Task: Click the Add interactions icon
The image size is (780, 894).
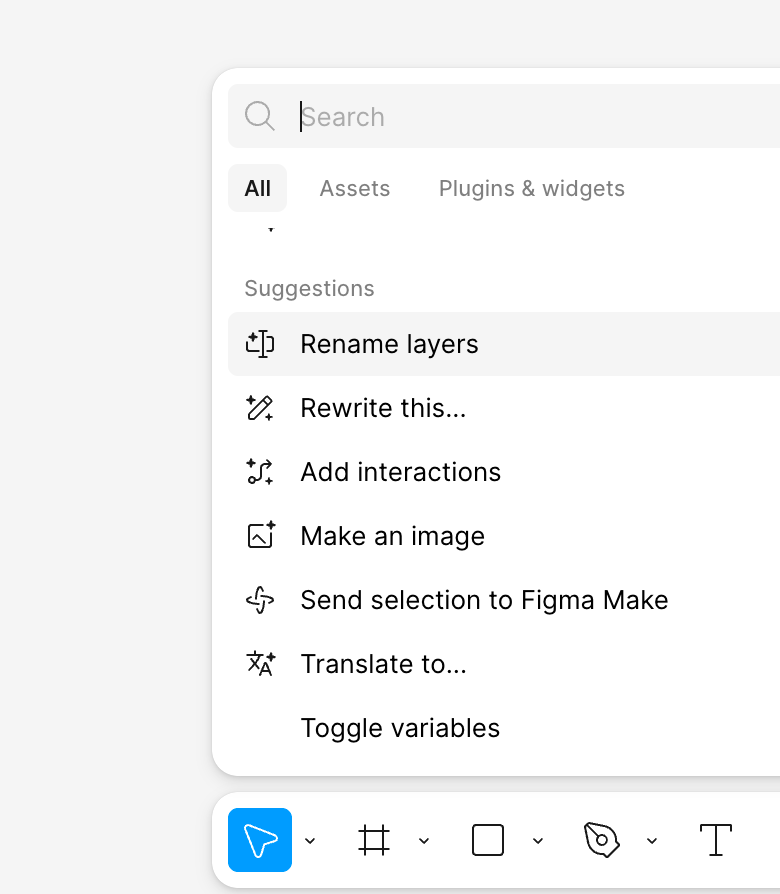Action: pos(260,472)
